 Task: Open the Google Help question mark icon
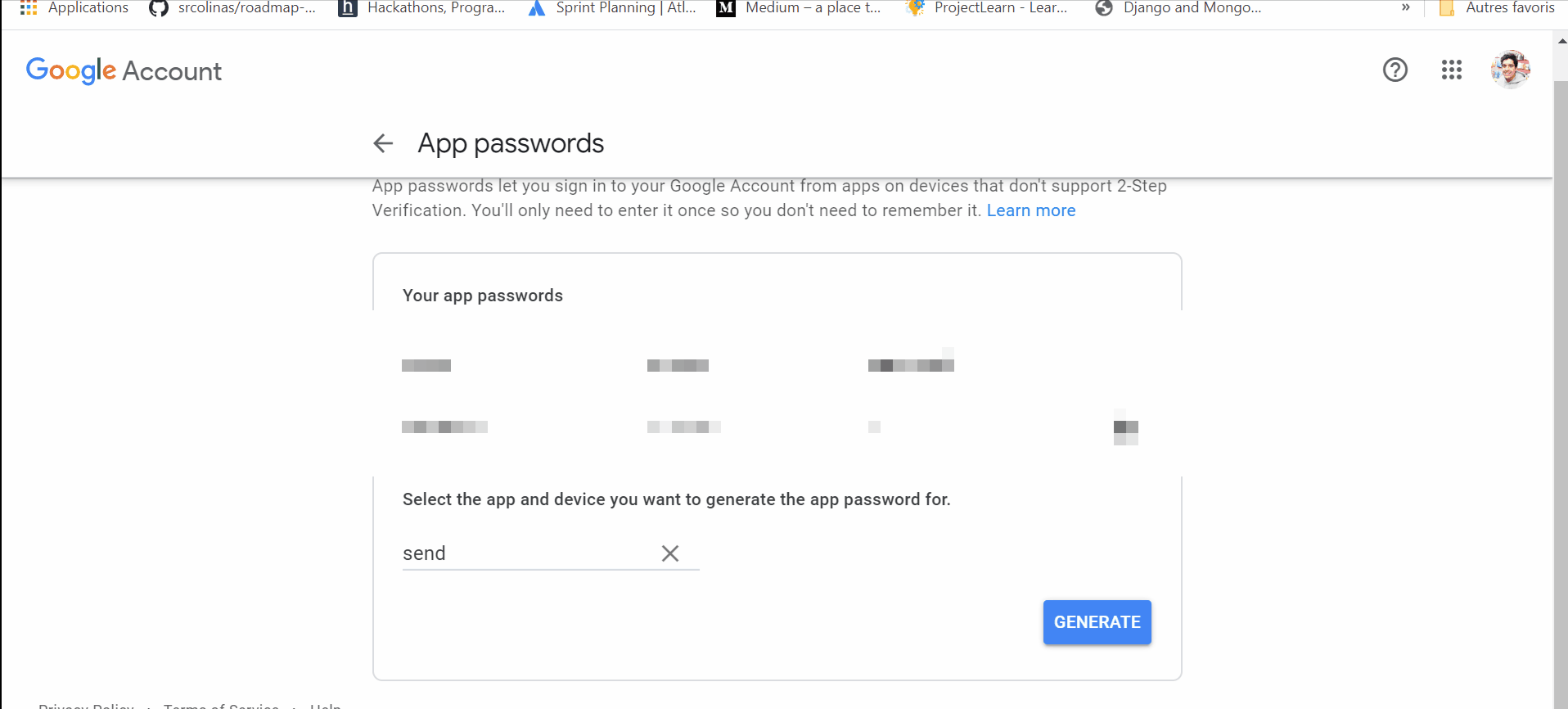[x=1395, y=70]
